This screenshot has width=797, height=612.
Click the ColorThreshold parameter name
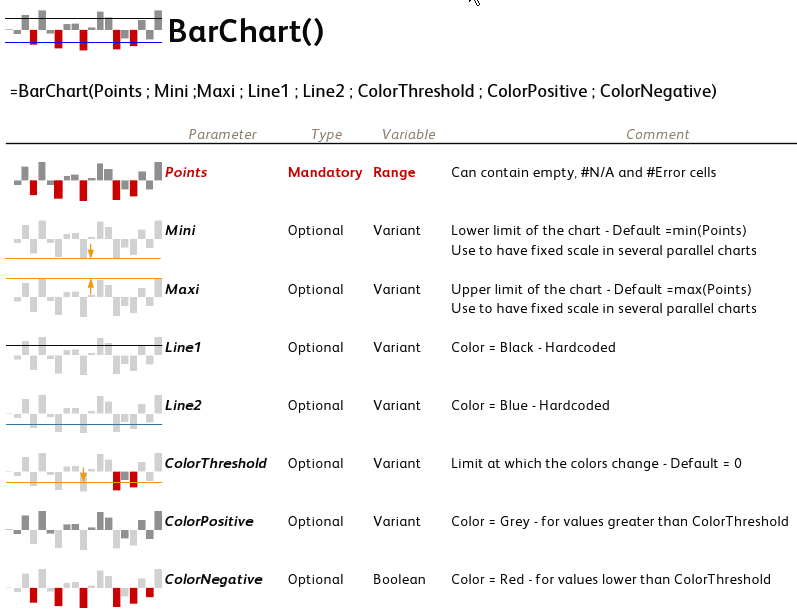[215, 463]
